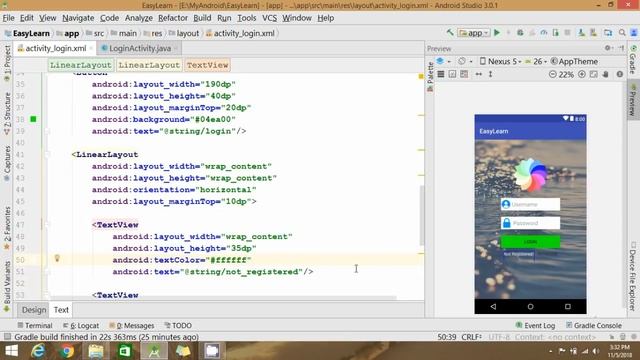Change CRLF line separator in status bar

[x=471, y=337]
